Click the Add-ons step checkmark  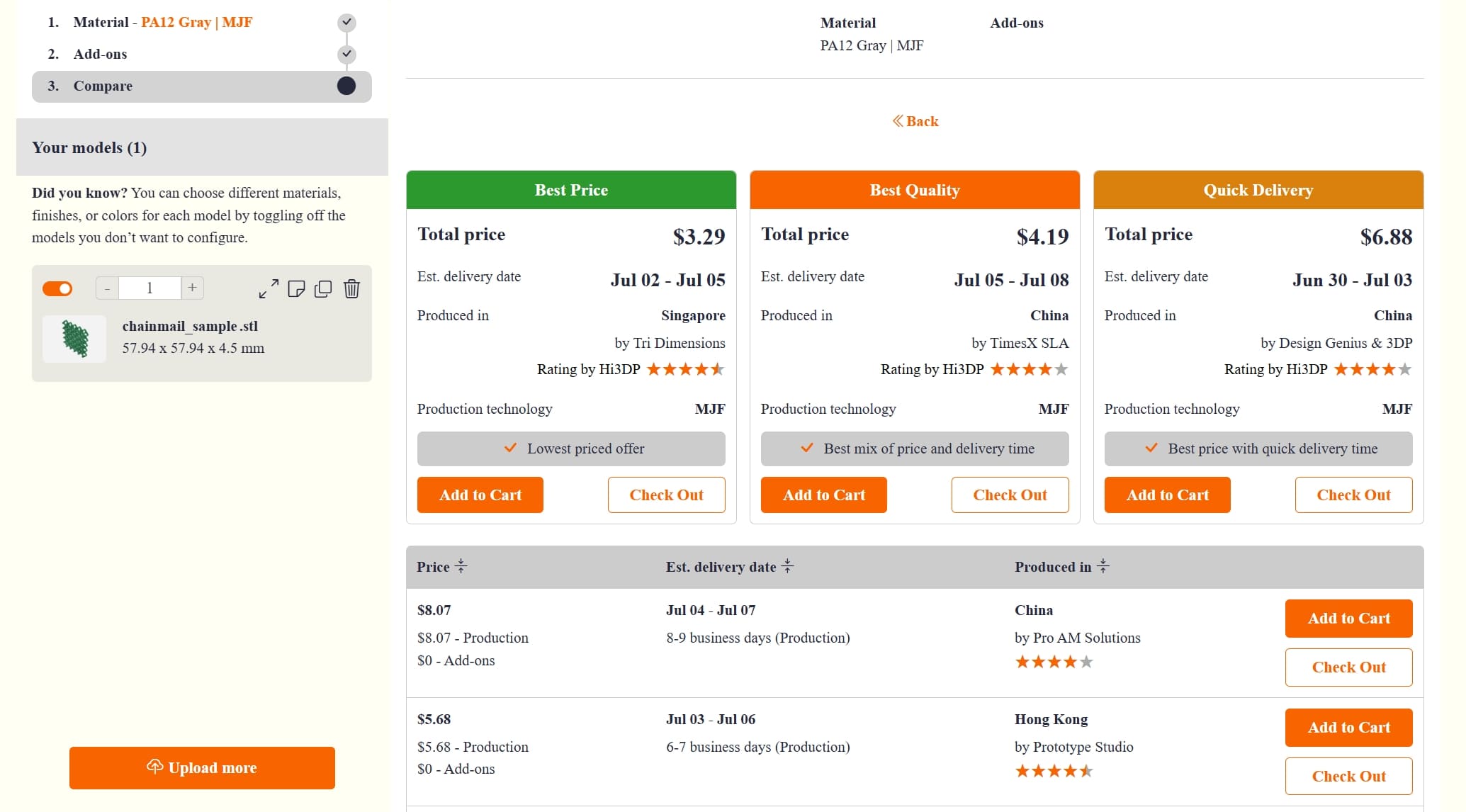[346, 54]
